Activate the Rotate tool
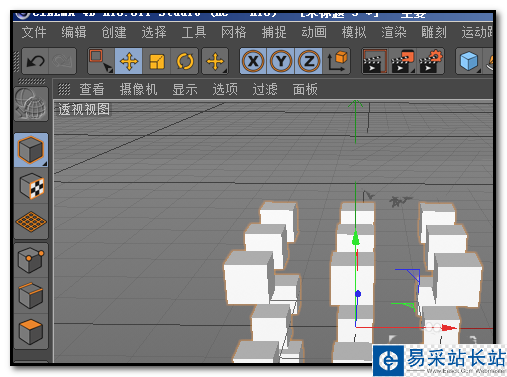507x377 pixels. (x=185, y=61)
